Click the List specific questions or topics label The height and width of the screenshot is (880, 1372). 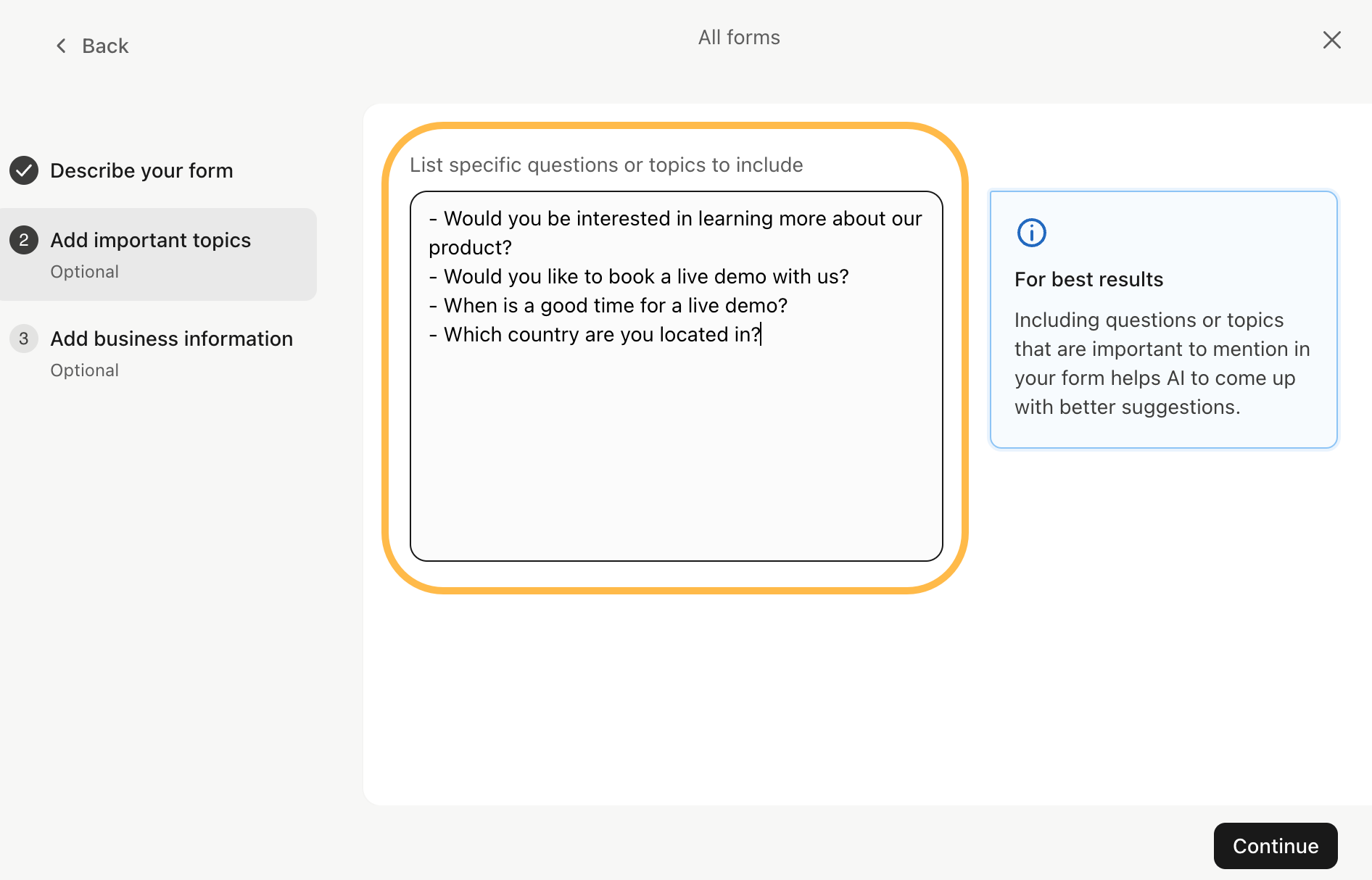click(x=606, y=165)
